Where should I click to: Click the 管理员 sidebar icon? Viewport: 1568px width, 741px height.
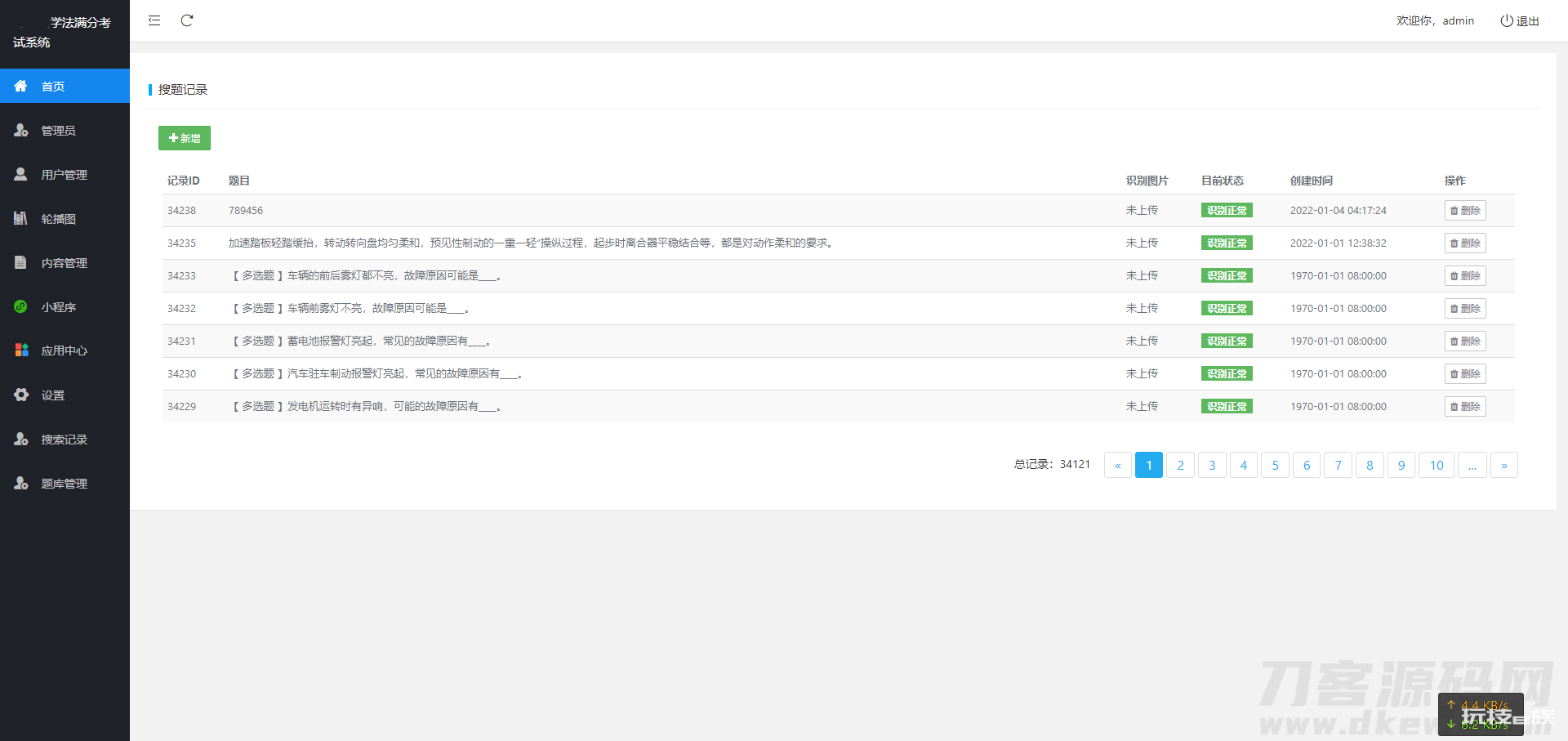click(20, 130)
